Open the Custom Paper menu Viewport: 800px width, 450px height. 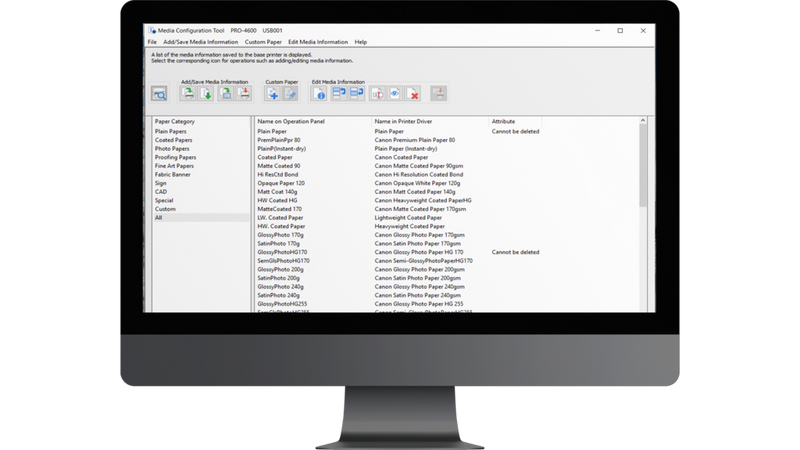263,42
